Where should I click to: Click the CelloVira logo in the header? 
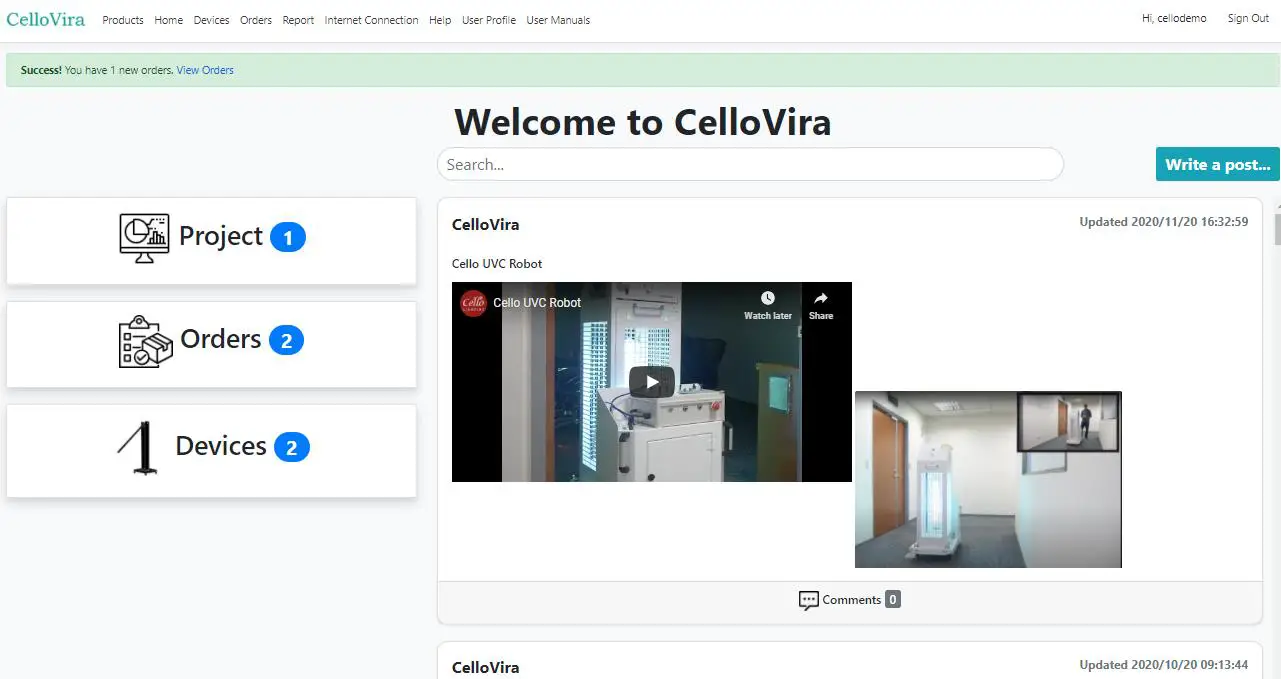click(45, 18)
